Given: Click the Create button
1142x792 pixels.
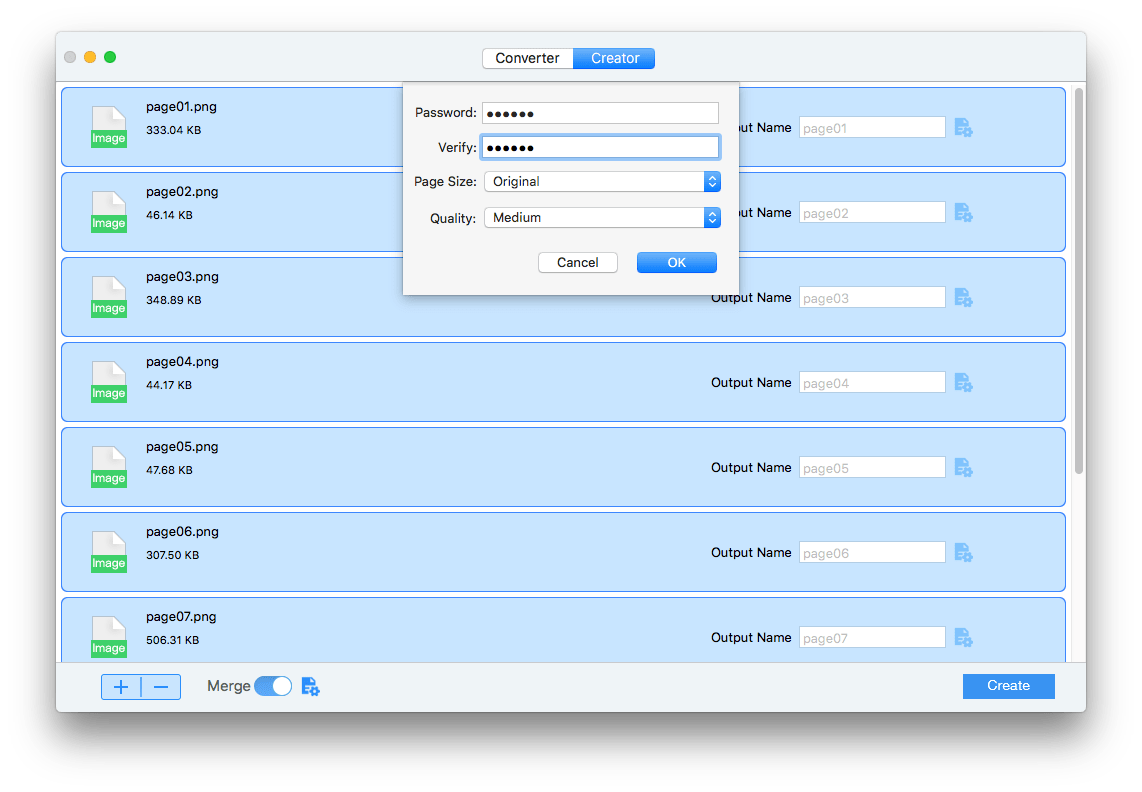Looking at the screenshot, I should 1008,686.
